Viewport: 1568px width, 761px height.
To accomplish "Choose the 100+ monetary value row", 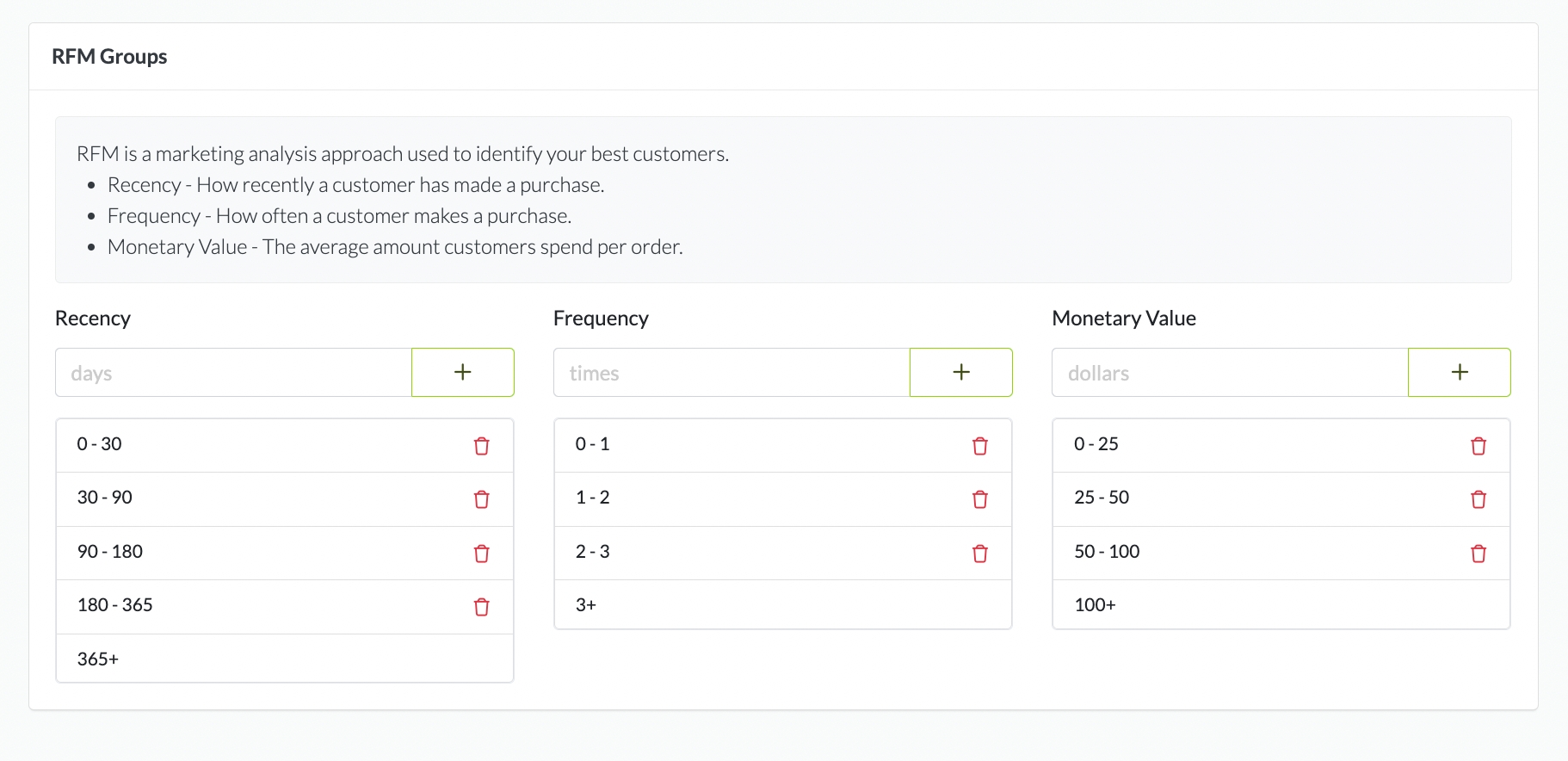I will [1281, 605].
